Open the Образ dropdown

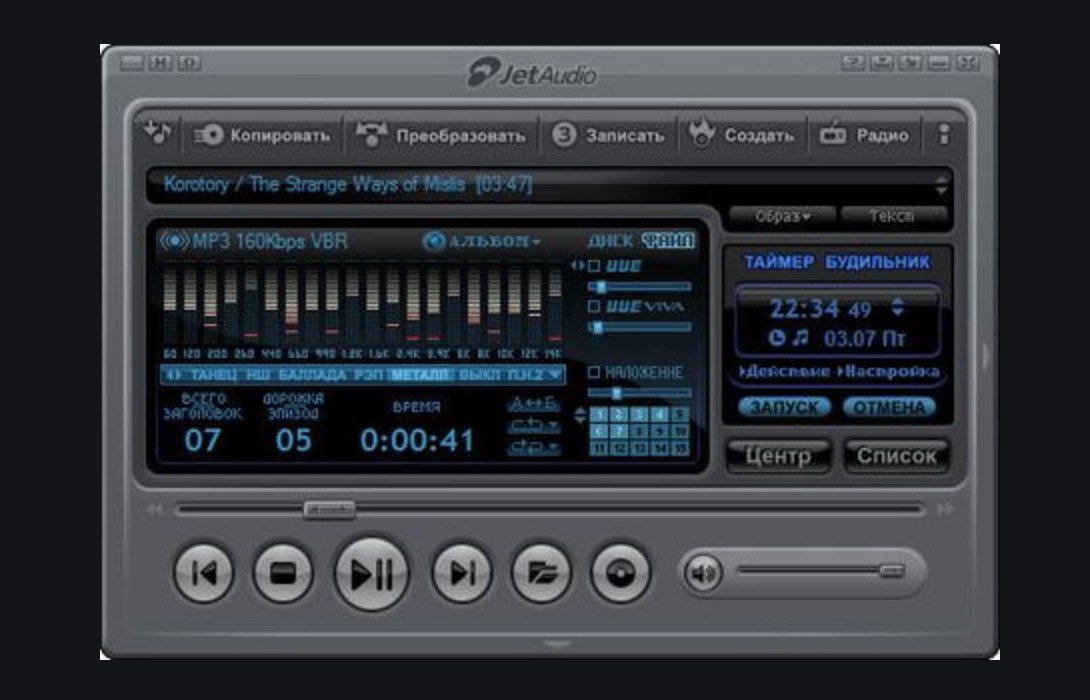coord(782,216)
